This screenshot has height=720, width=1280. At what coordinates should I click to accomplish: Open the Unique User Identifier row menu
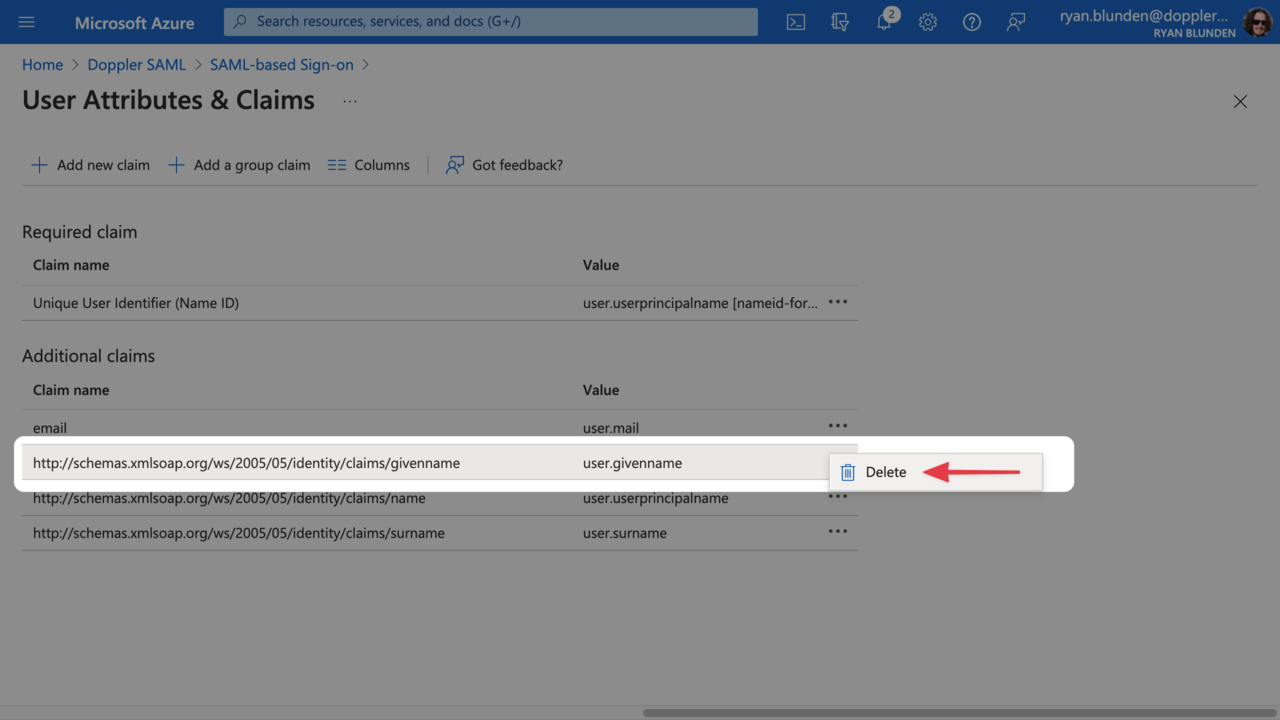(838, 302)
